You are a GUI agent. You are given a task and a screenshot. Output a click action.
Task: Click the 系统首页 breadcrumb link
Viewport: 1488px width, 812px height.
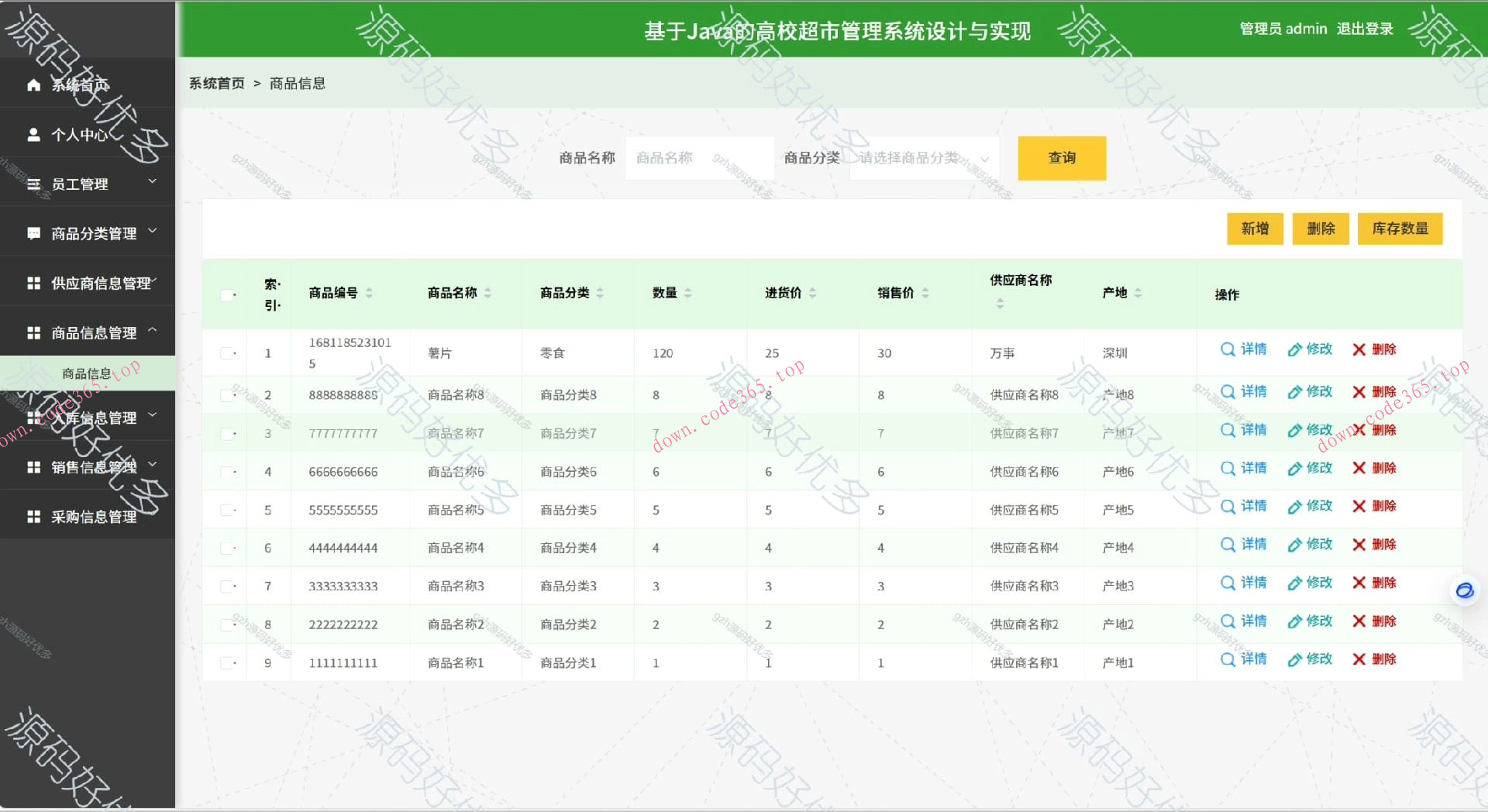(x=218, y=83)
